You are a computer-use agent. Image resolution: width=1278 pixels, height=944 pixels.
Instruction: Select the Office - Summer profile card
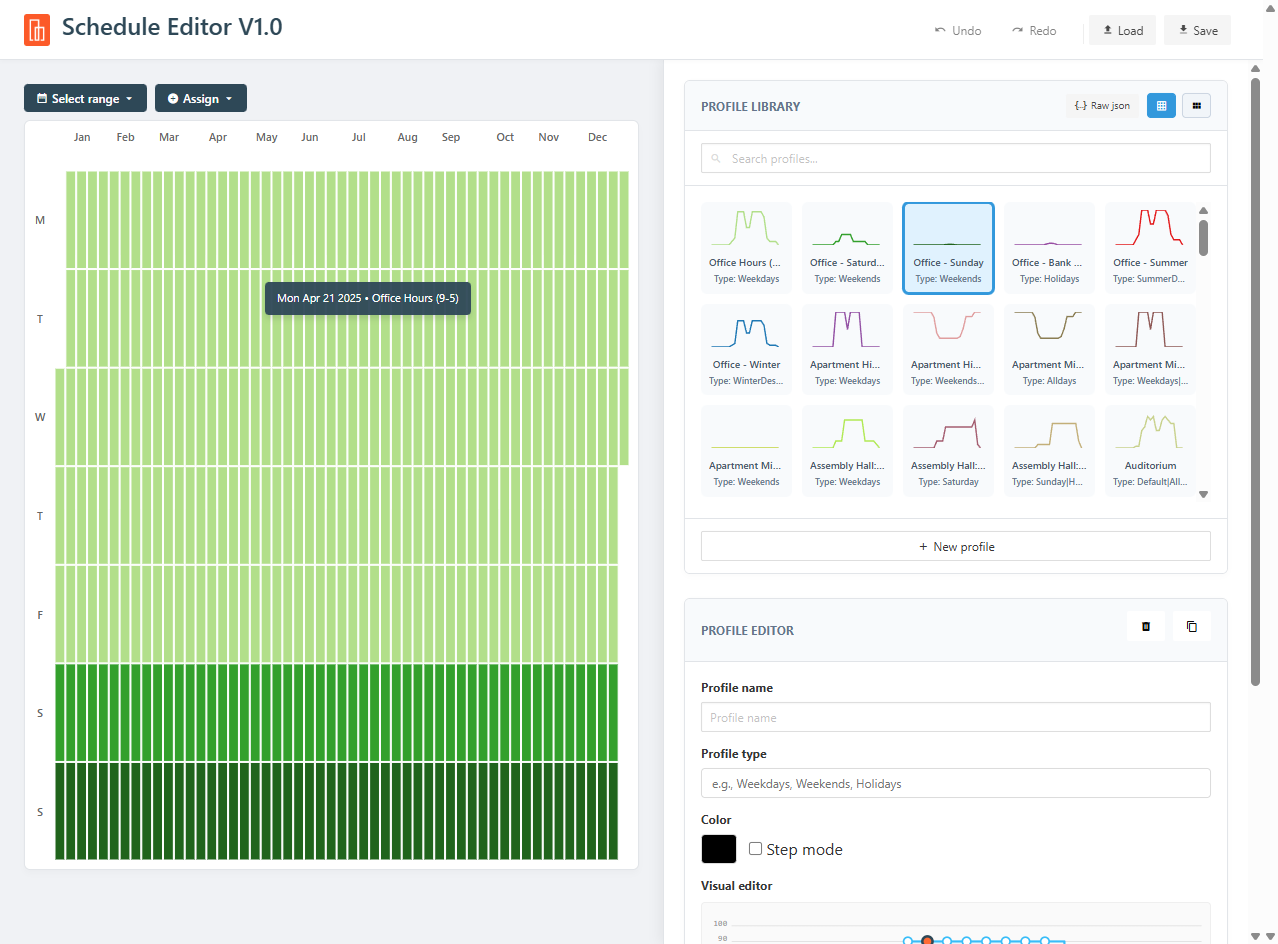(x=1149, y=248)
